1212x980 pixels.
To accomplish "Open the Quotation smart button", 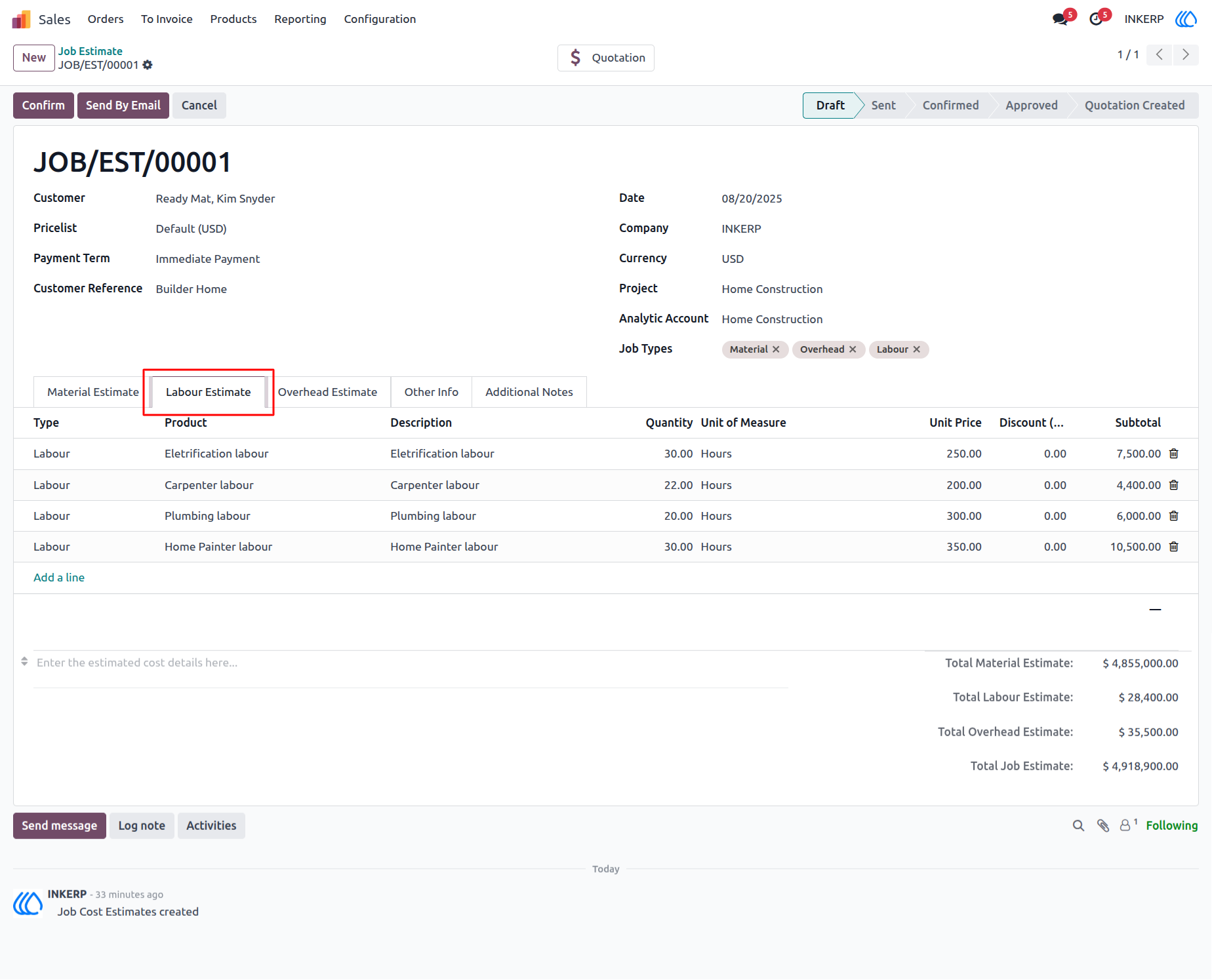I will pos(606,58).
